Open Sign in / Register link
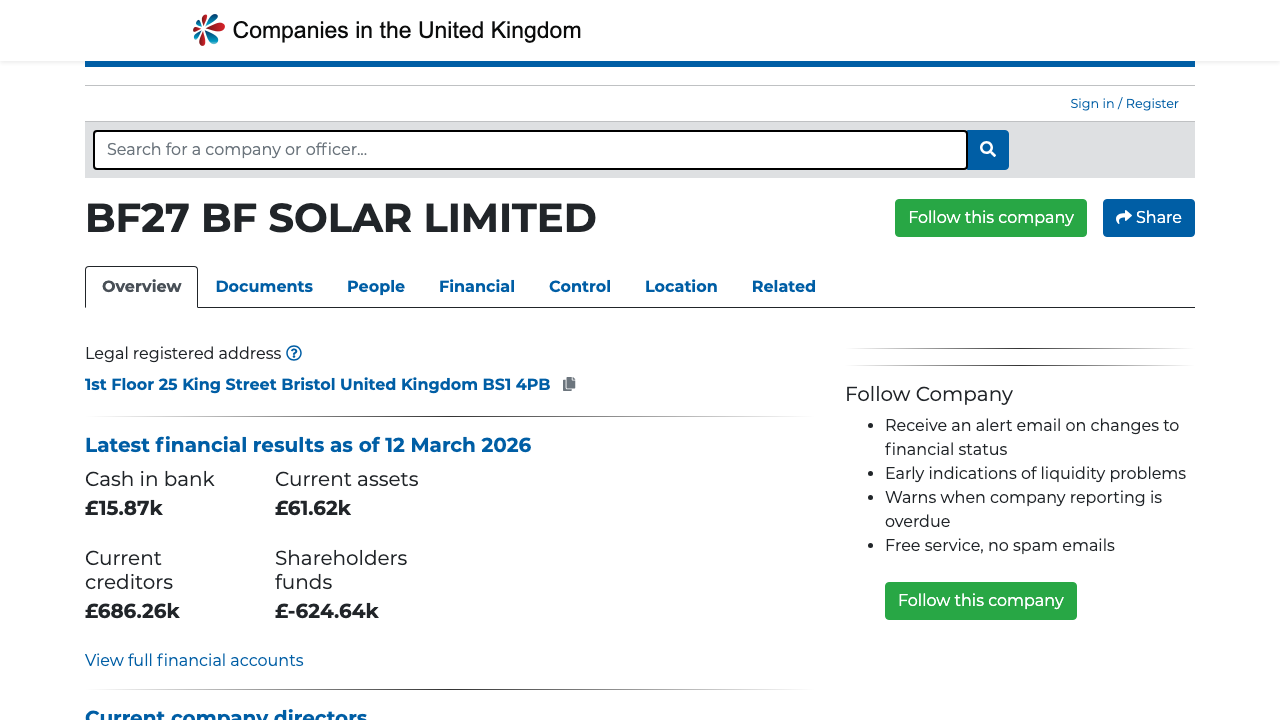 [1124, 104]
